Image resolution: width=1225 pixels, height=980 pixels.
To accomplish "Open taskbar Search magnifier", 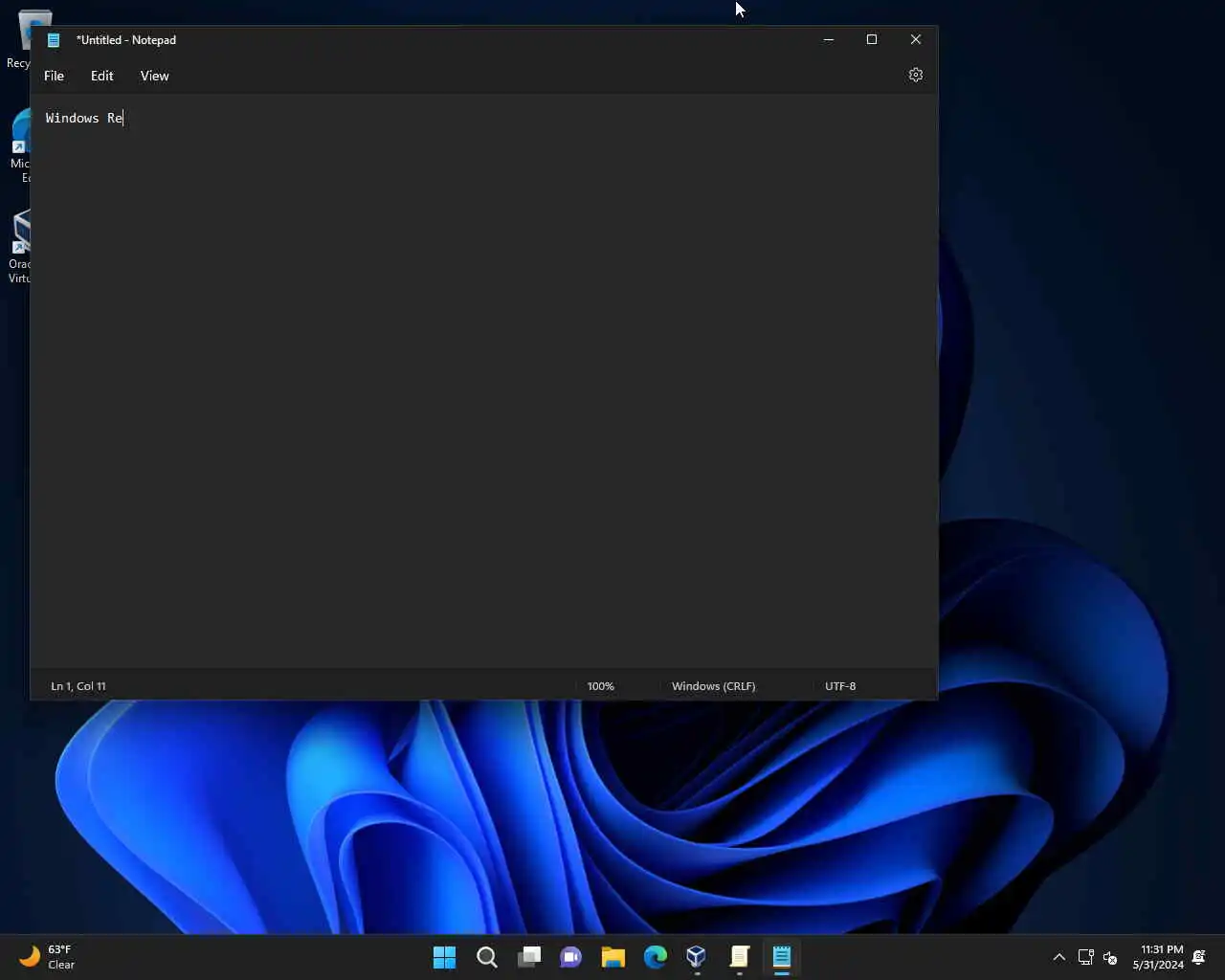I will click(486, 957).
